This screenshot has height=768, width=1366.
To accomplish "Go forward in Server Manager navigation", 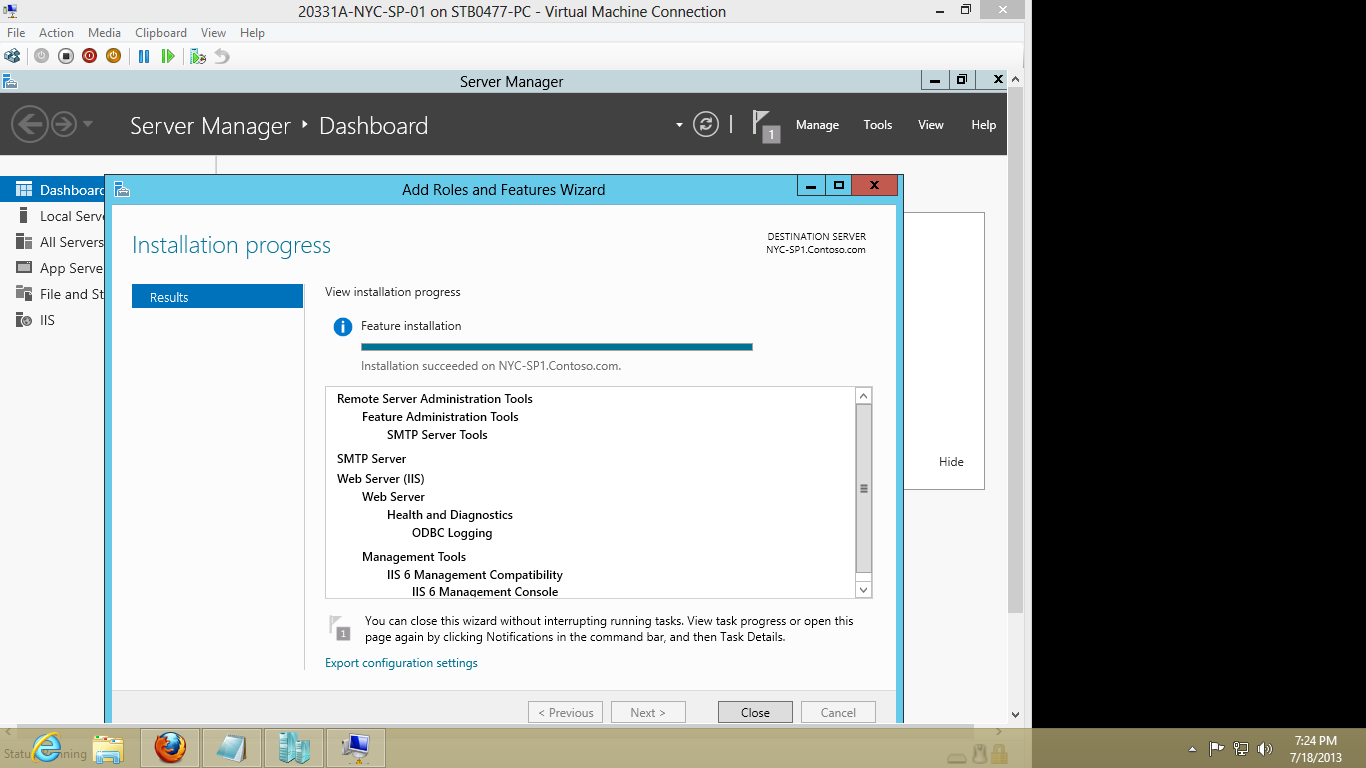I will 63,124.
